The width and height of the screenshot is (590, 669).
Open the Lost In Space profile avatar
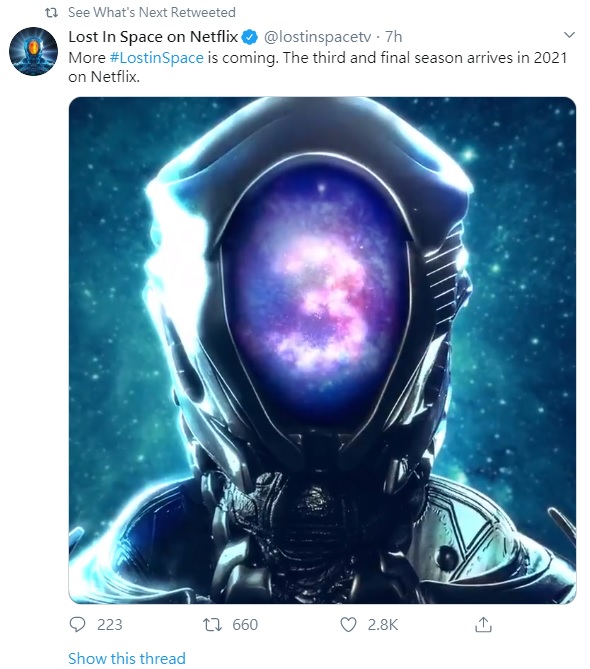click(x=33, y=51)
